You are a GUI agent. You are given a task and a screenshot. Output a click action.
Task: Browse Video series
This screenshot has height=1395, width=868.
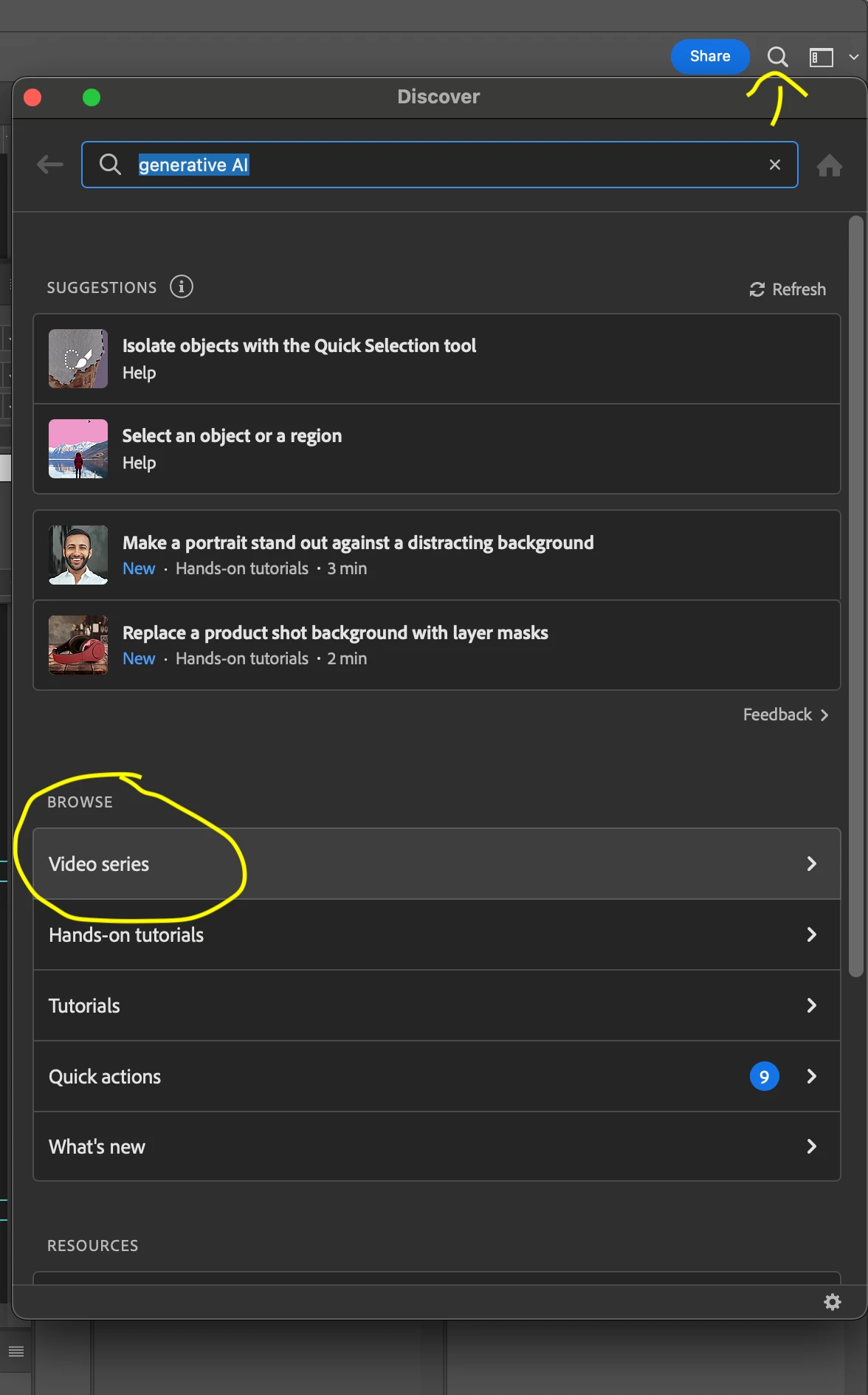437,864
